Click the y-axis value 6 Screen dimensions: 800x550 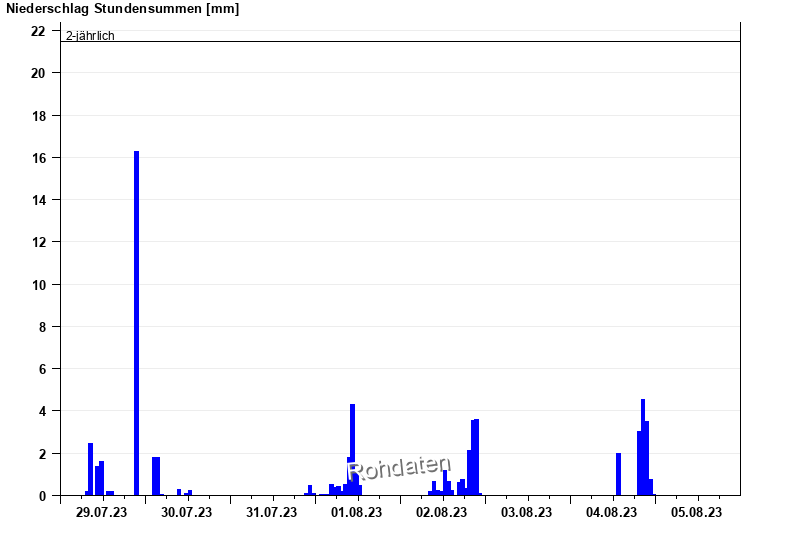tap(42, 369)
